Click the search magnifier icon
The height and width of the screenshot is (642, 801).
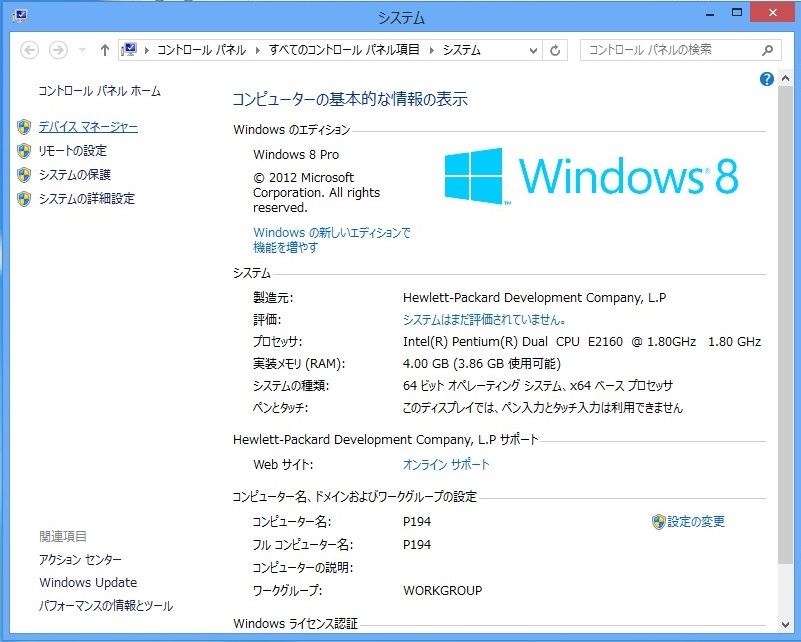click(x=768, y=50)
